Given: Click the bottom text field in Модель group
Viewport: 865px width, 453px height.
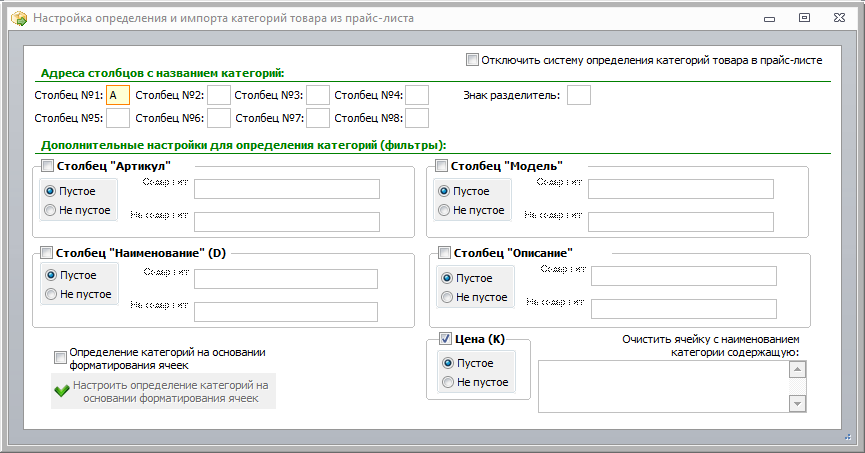Looking at the screenshot, I should click(x=681, y=222).
